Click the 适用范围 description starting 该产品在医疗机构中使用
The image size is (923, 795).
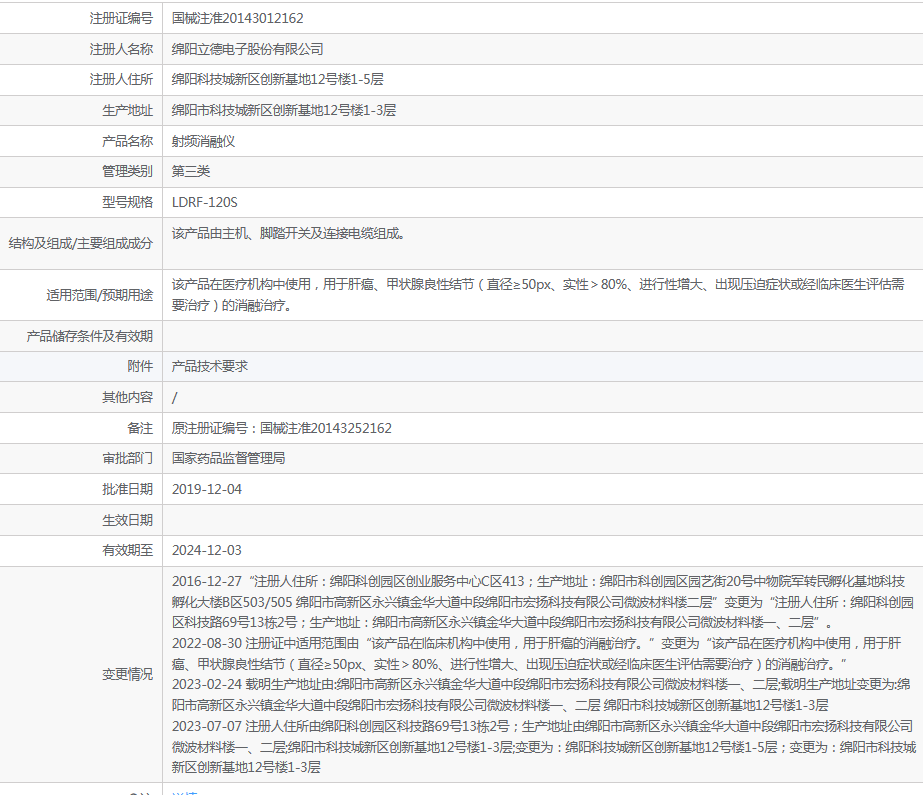coord(538,295)
